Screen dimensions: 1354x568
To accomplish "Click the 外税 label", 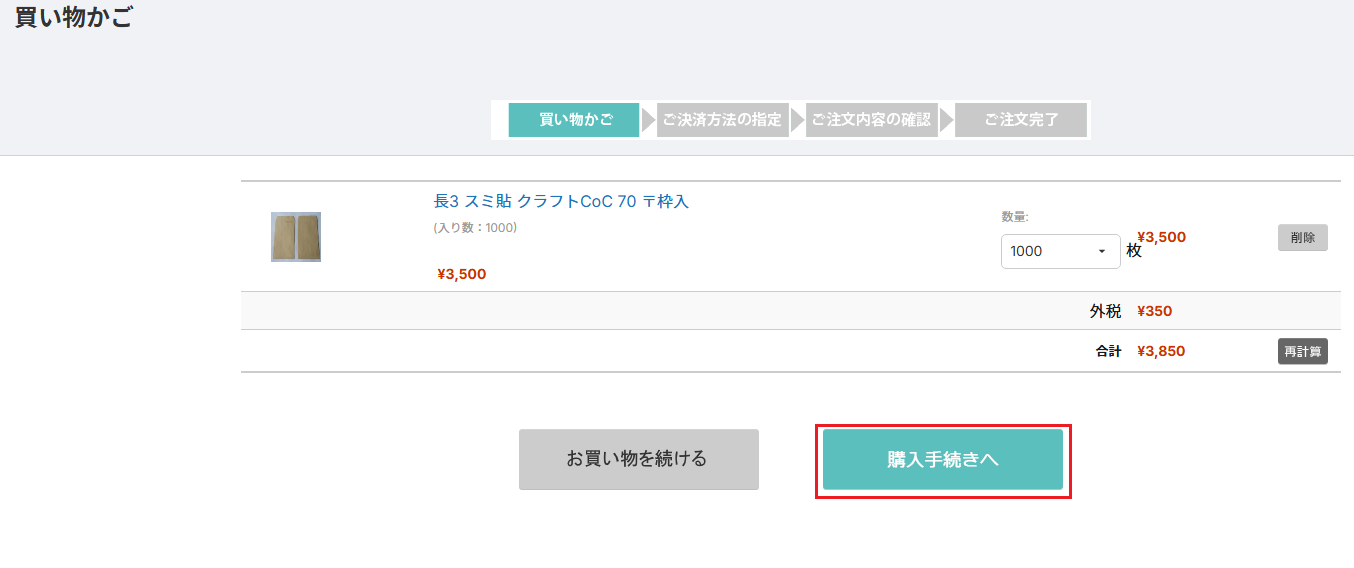I will click(x=1105, y=311).
